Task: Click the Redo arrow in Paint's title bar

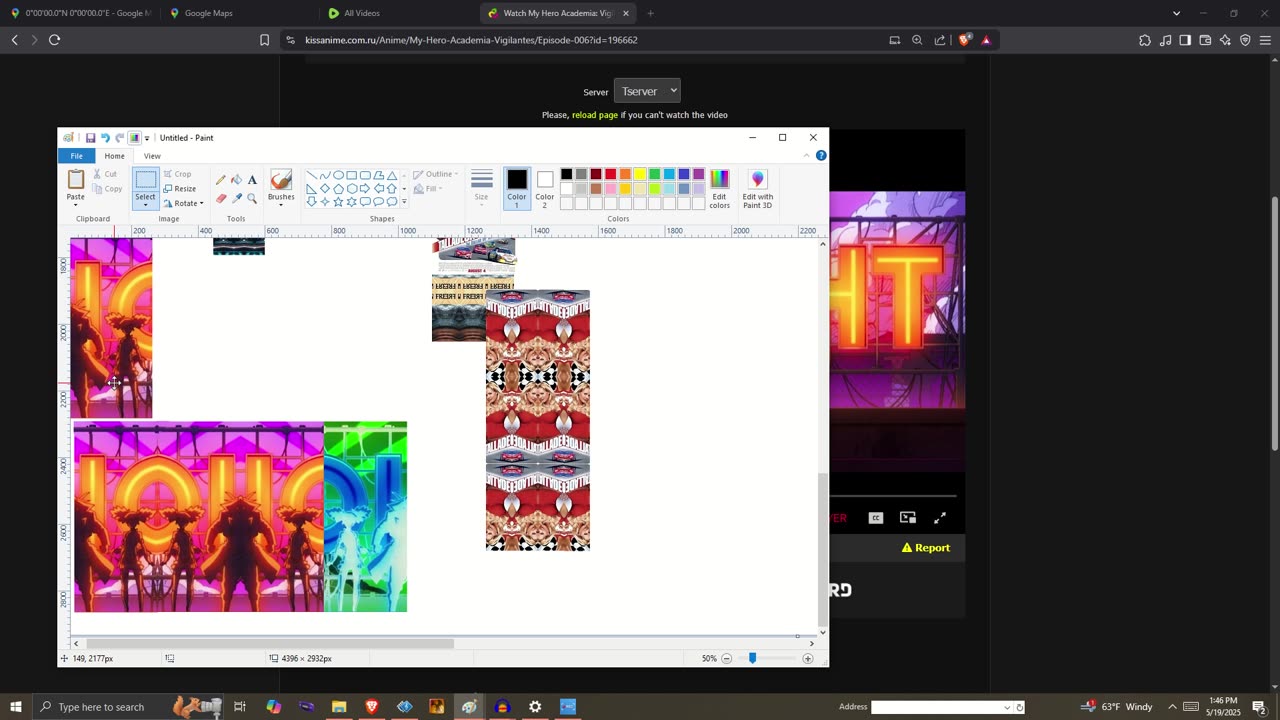Action: (119, 138)
